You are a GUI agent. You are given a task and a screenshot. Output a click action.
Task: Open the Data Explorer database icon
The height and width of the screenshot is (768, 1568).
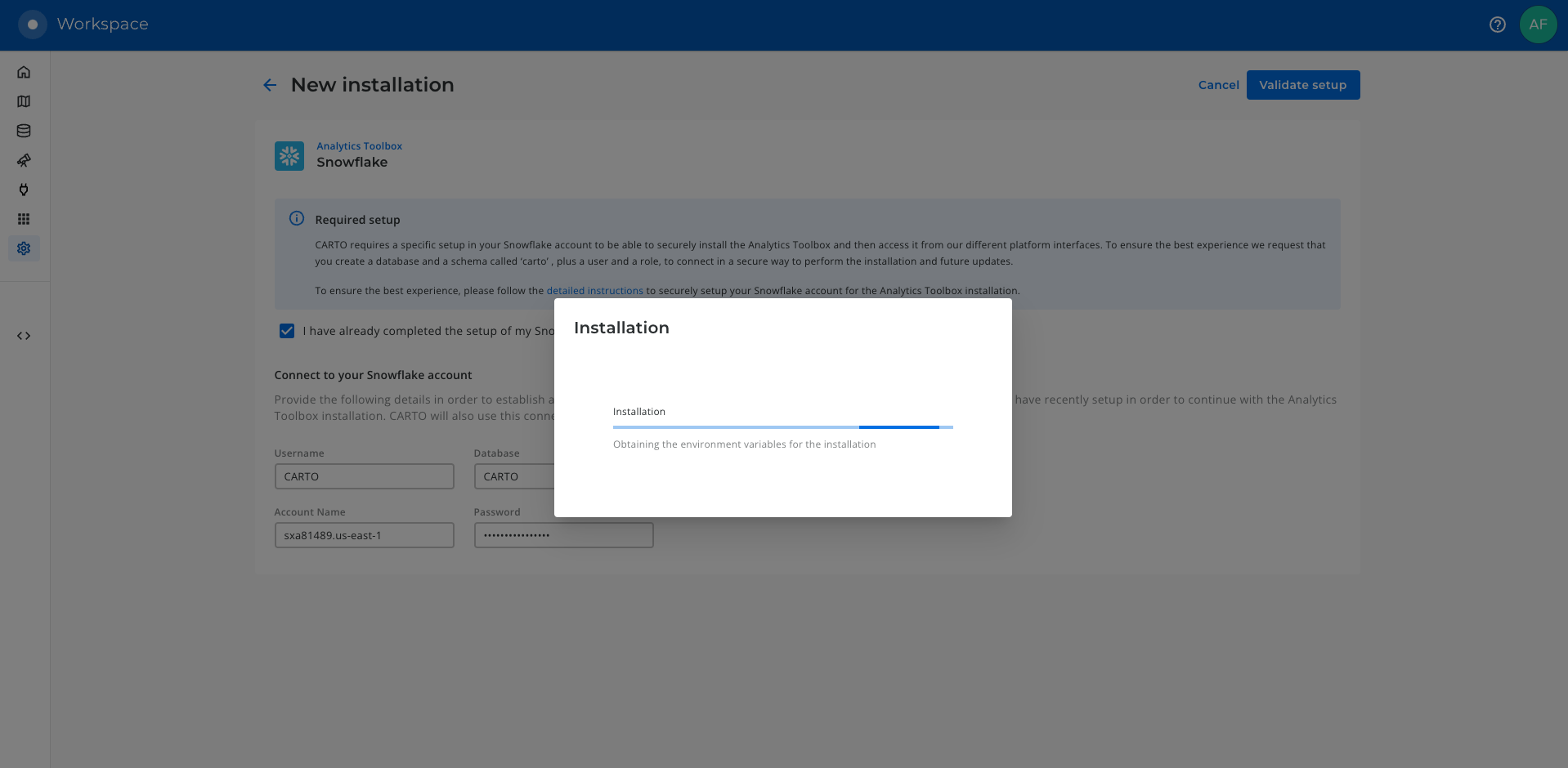(x=24, y=131)
